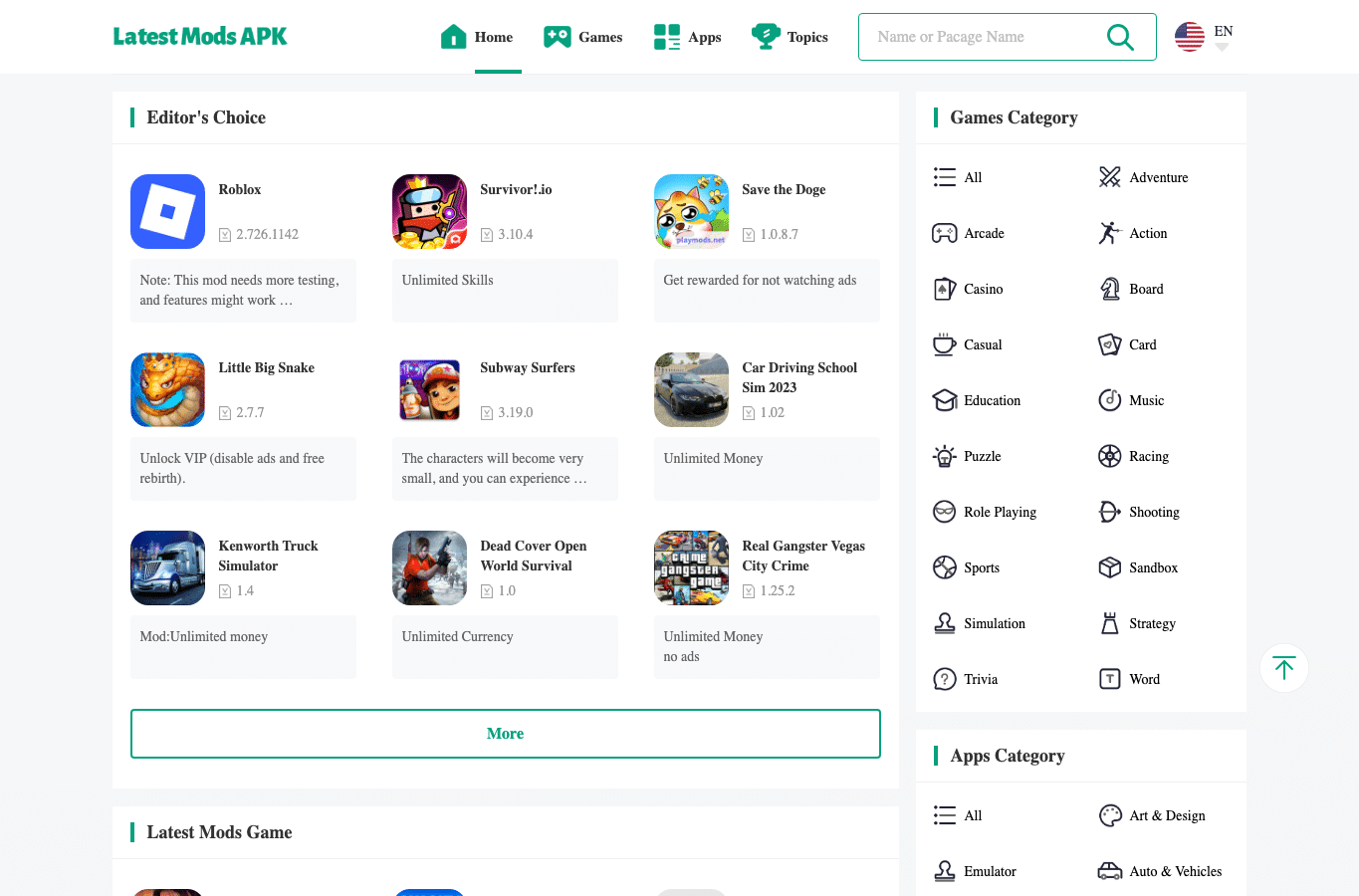Click the Kenworth Truck thumbnail image
The image size is (1359, 896).
[167, 567]
